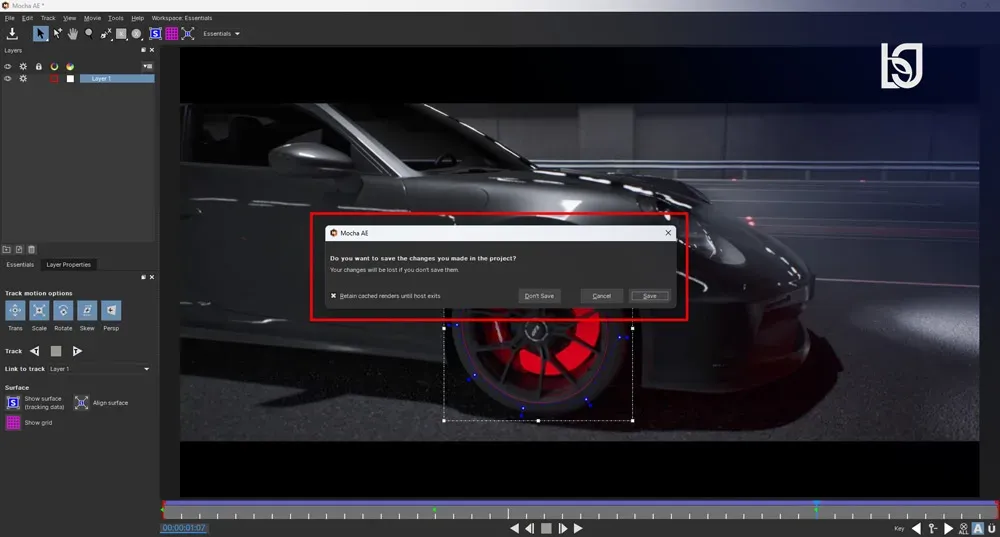
Task: Select the Zoom magnifier tool
Action: [x=89, y=34]
